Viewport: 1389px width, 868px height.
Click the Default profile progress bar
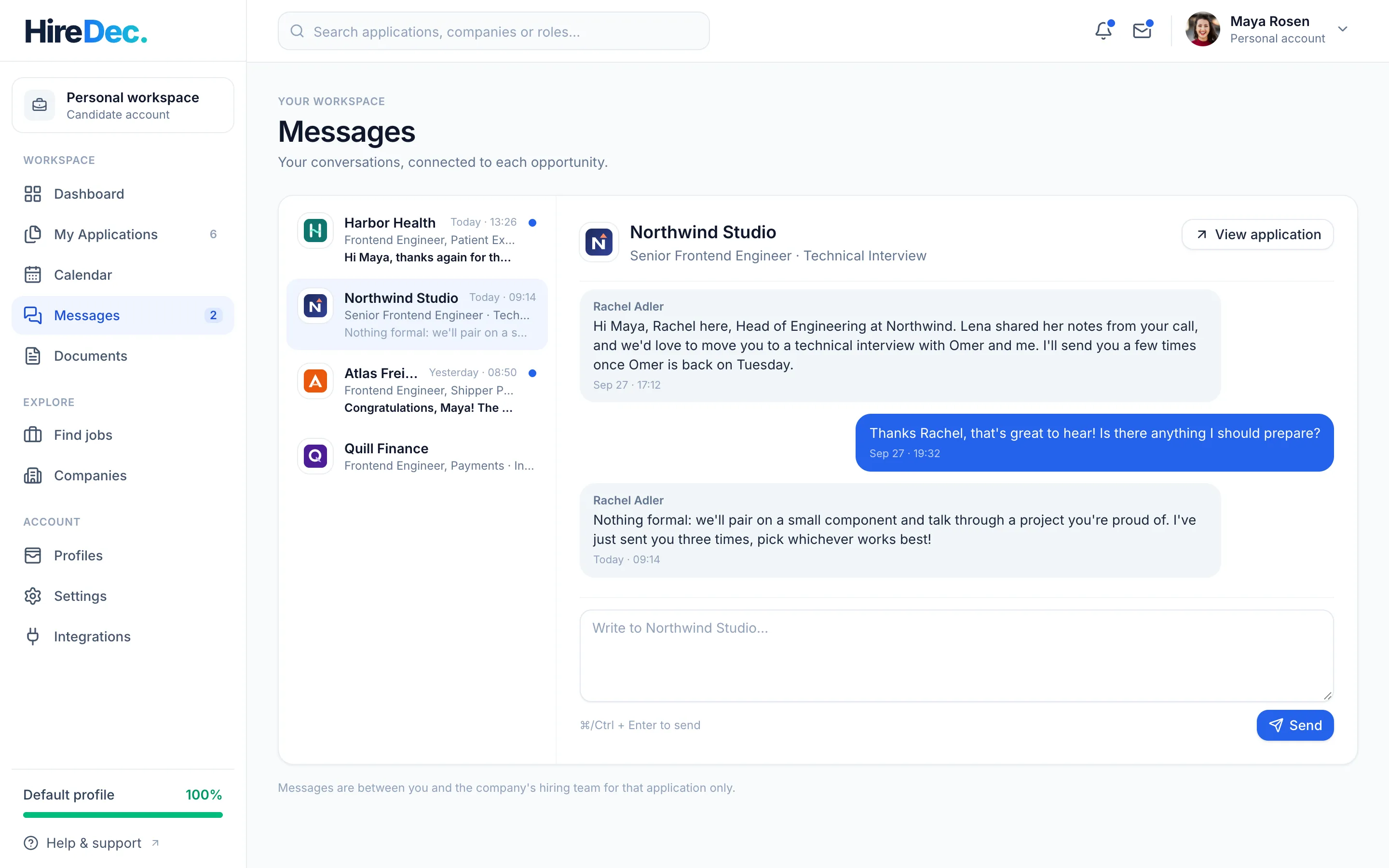pyautogui.click(x=123, y=814)
